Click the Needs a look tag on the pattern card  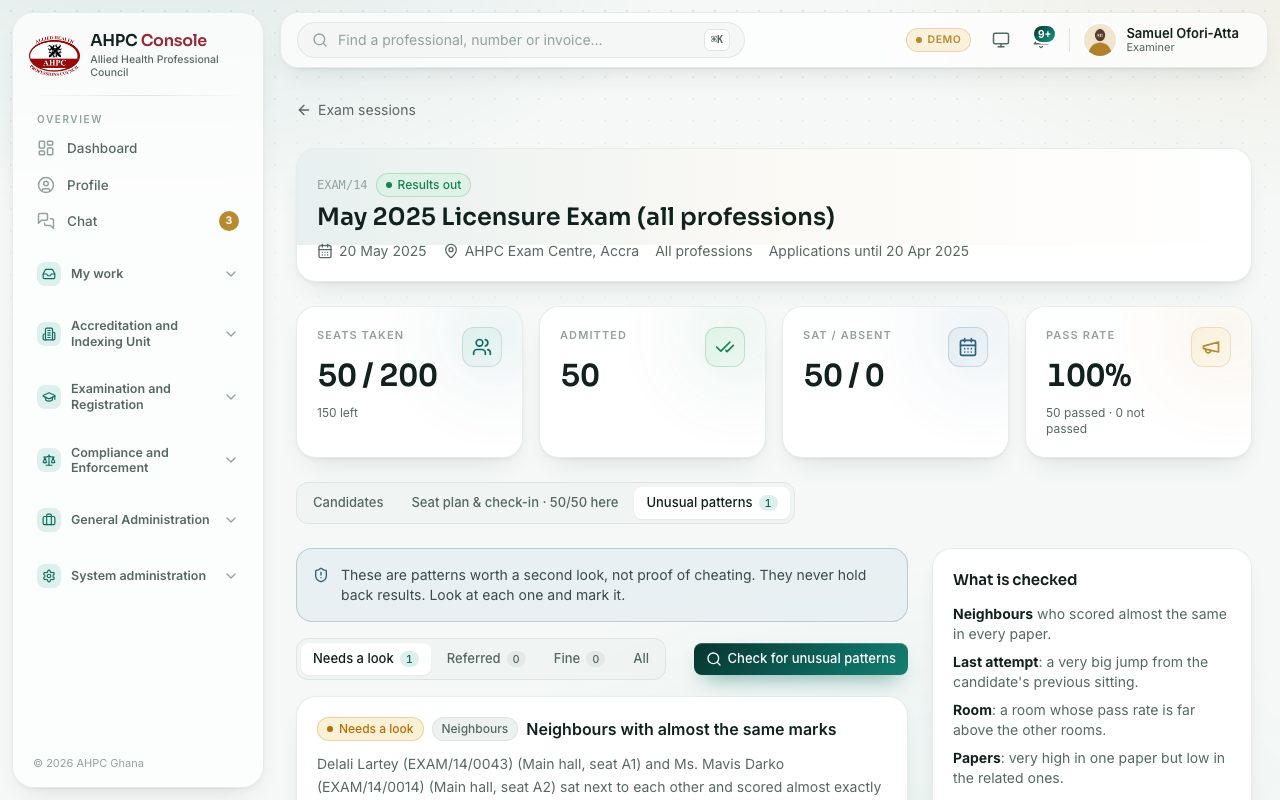click(x=370, y=729)
